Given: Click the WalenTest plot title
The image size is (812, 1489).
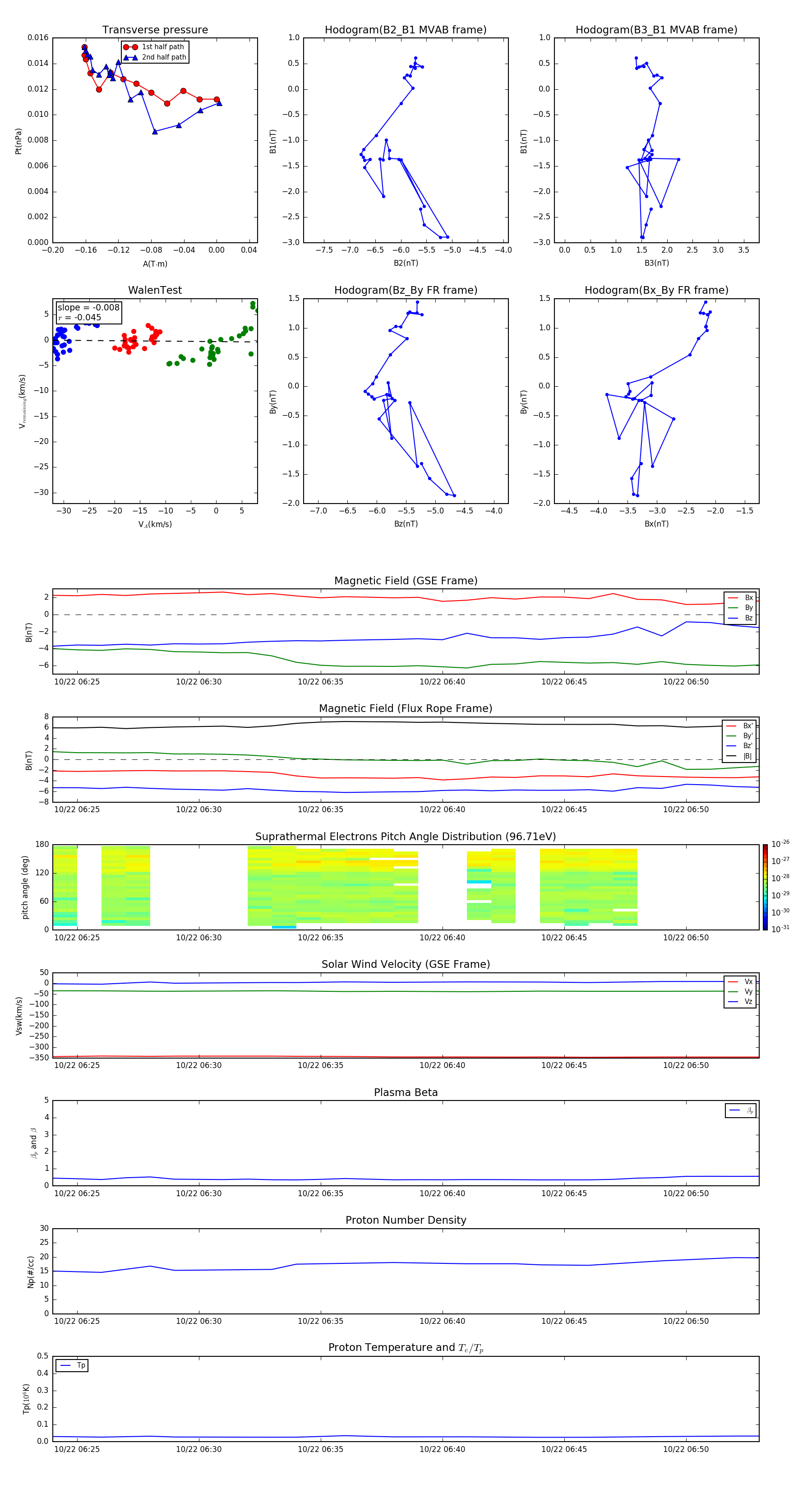Looking at the screenshot, I should point(155,290).
